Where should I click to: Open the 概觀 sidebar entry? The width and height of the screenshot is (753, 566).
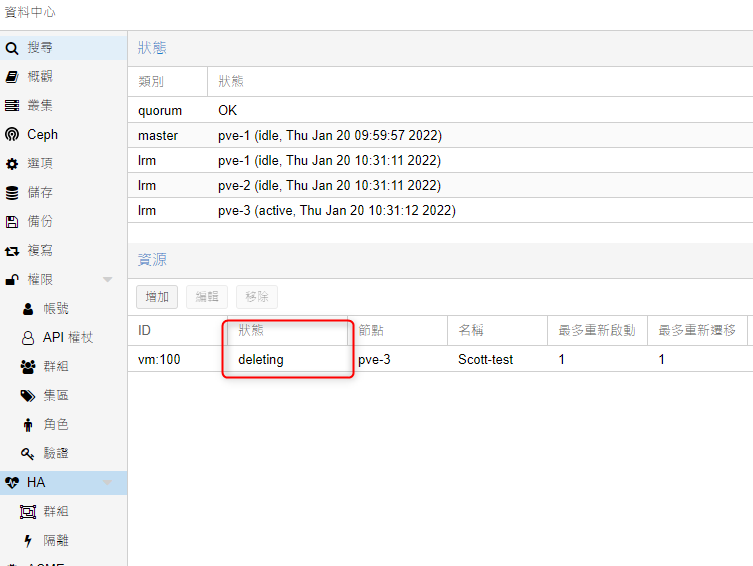coord(63,77)
